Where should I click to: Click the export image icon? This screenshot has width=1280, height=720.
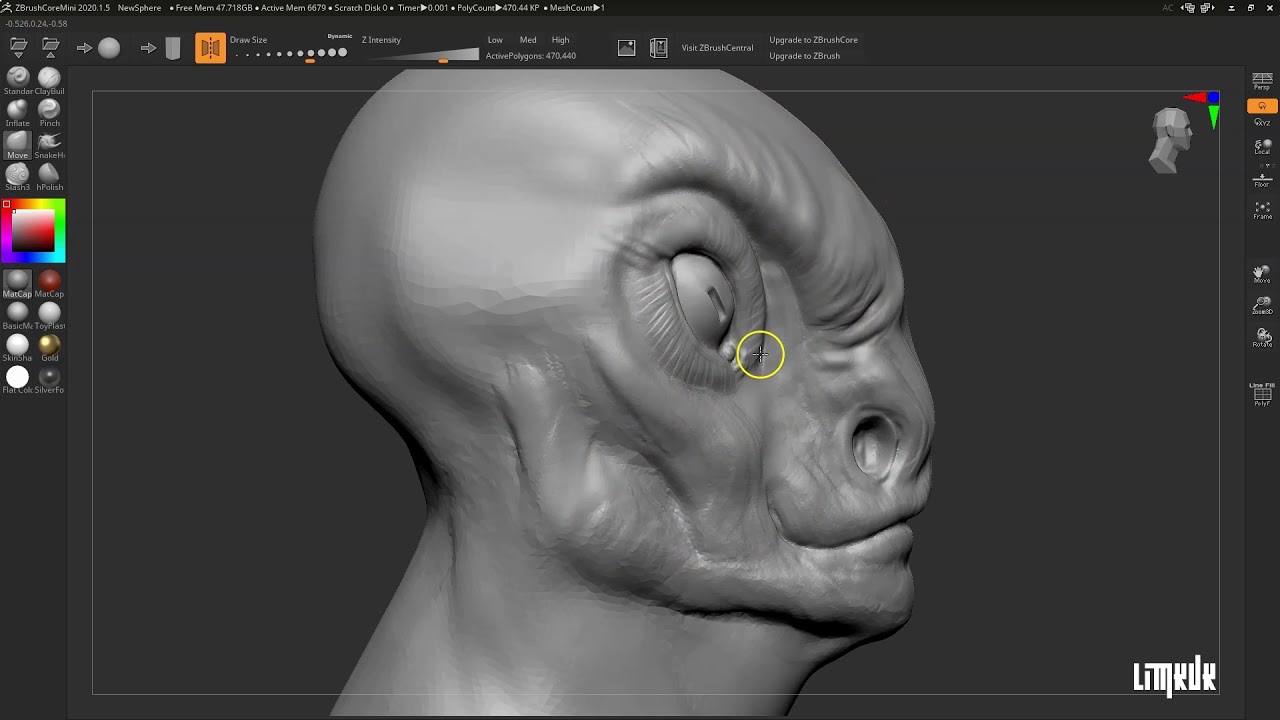point(626,47)
